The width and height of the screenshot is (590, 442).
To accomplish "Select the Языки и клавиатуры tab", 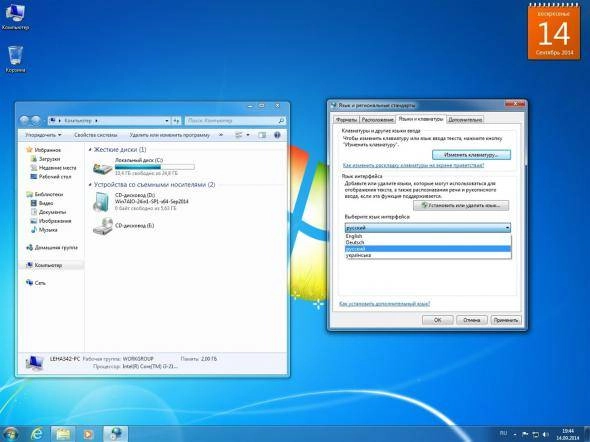I will point(421,119).
